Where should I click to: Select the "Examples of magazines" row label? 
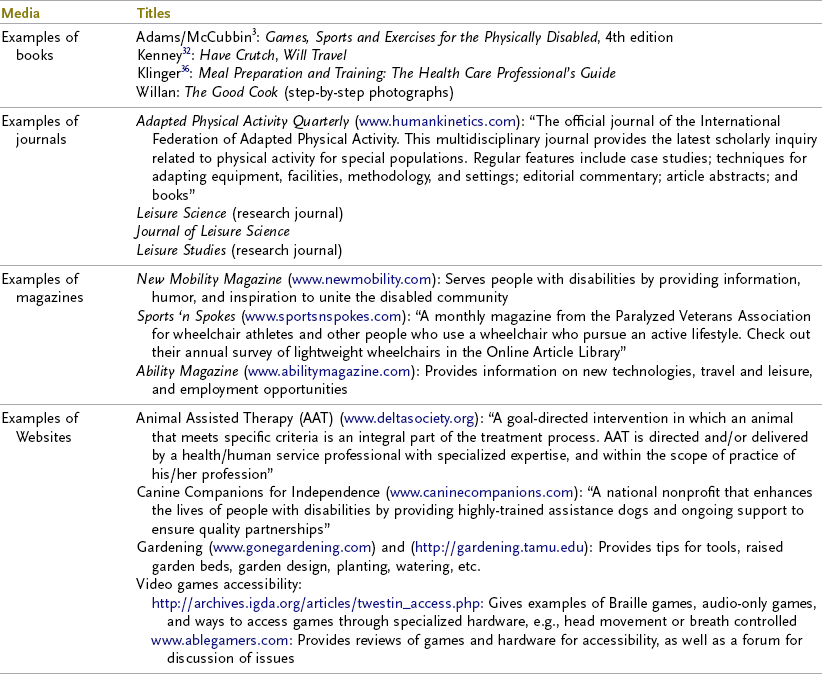coord(42,288)
